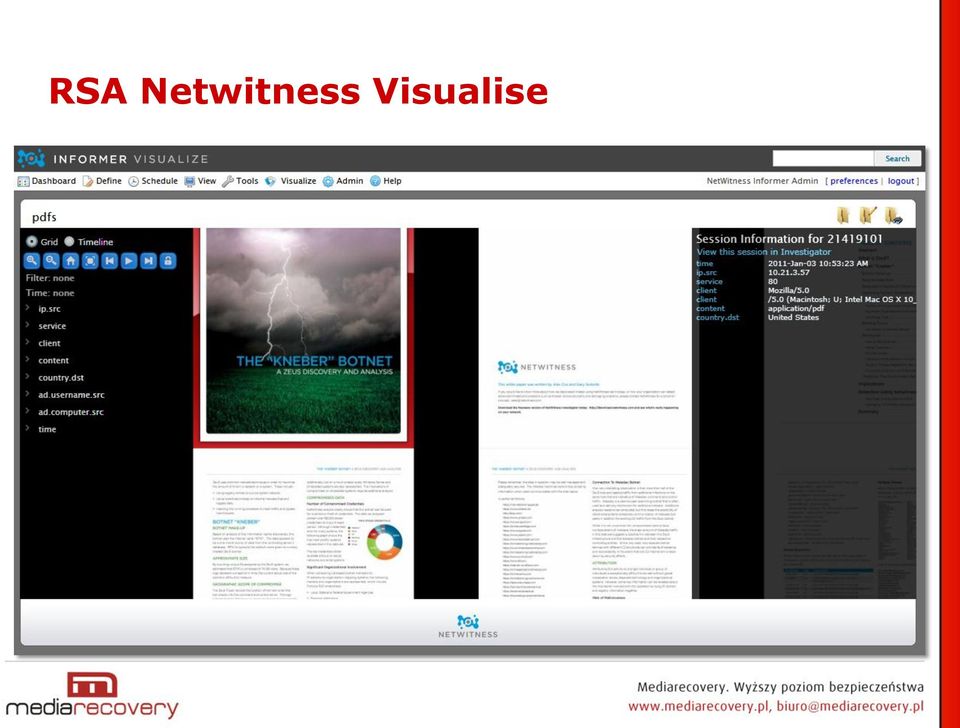Click the Visualize globe icon
The height and width of the screenshot is (728, 960).
(x=271, y=181)
